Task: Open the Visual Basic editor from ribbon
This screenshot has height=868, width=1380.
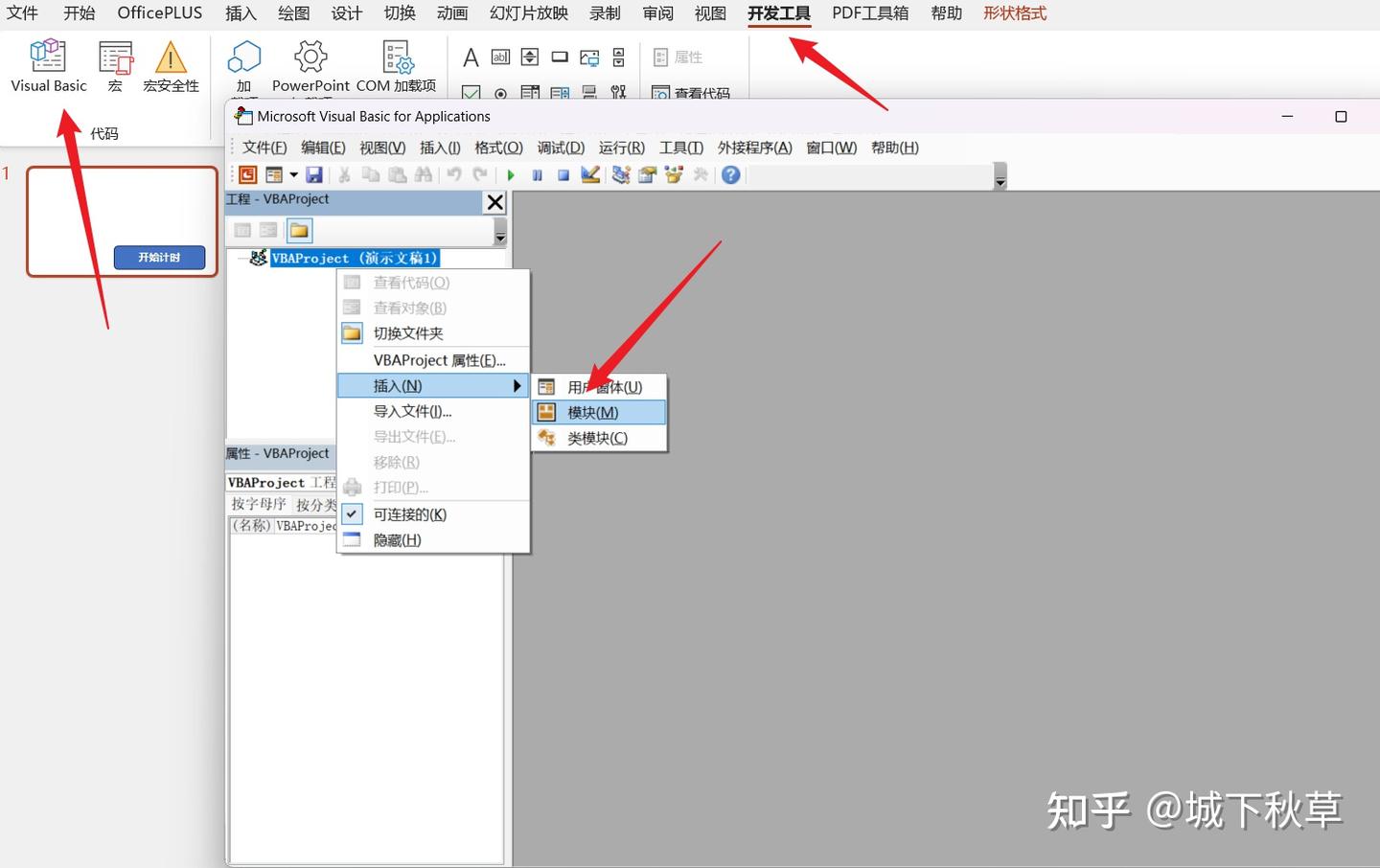Action: (x=48, y=65)
